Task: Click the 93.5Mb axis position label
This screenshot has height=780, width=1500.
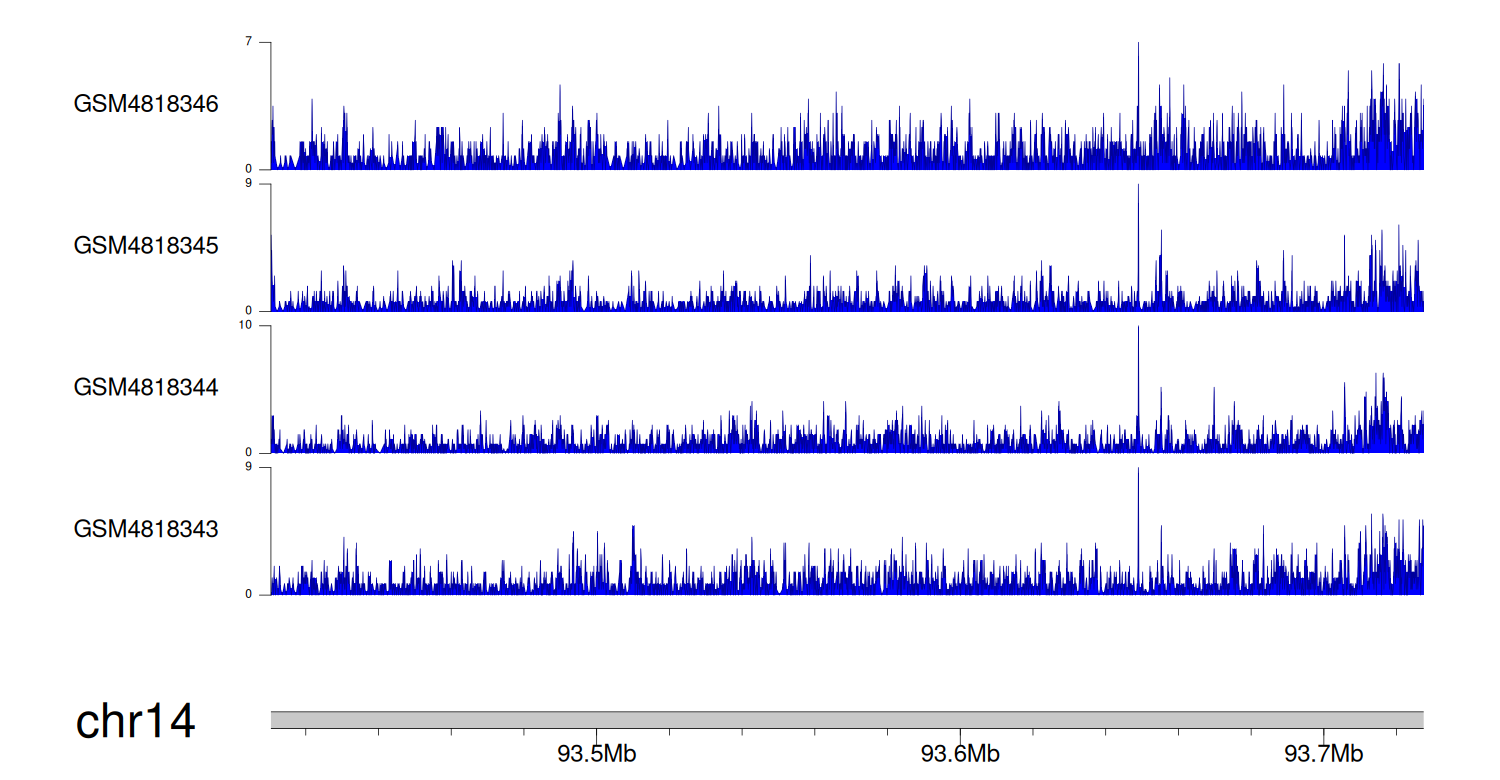Action: pyautogui.click(x=596, y=753)
